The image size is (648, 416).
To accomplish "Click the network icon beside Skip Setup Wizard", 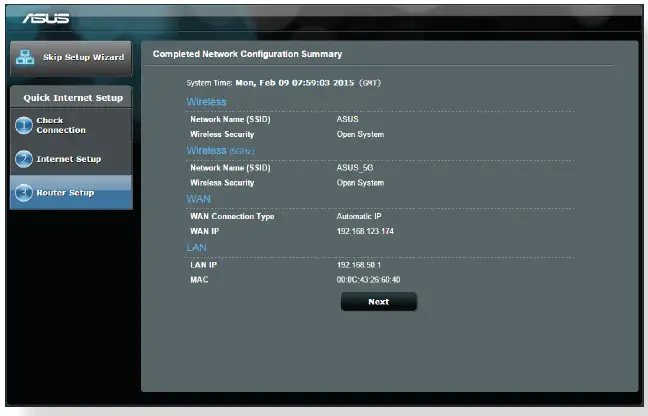I will point(25,57).
